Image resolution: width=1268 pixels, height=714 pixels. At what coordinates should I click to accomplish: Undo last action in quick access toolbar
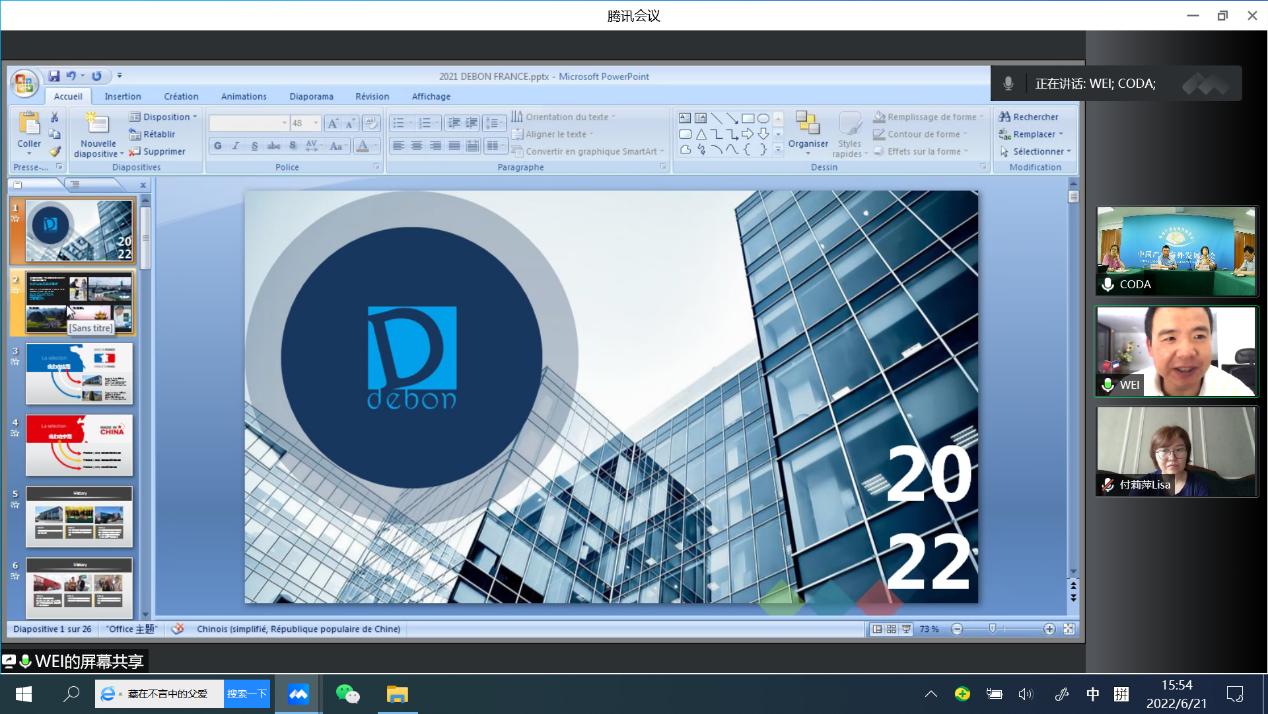(71, 76)
